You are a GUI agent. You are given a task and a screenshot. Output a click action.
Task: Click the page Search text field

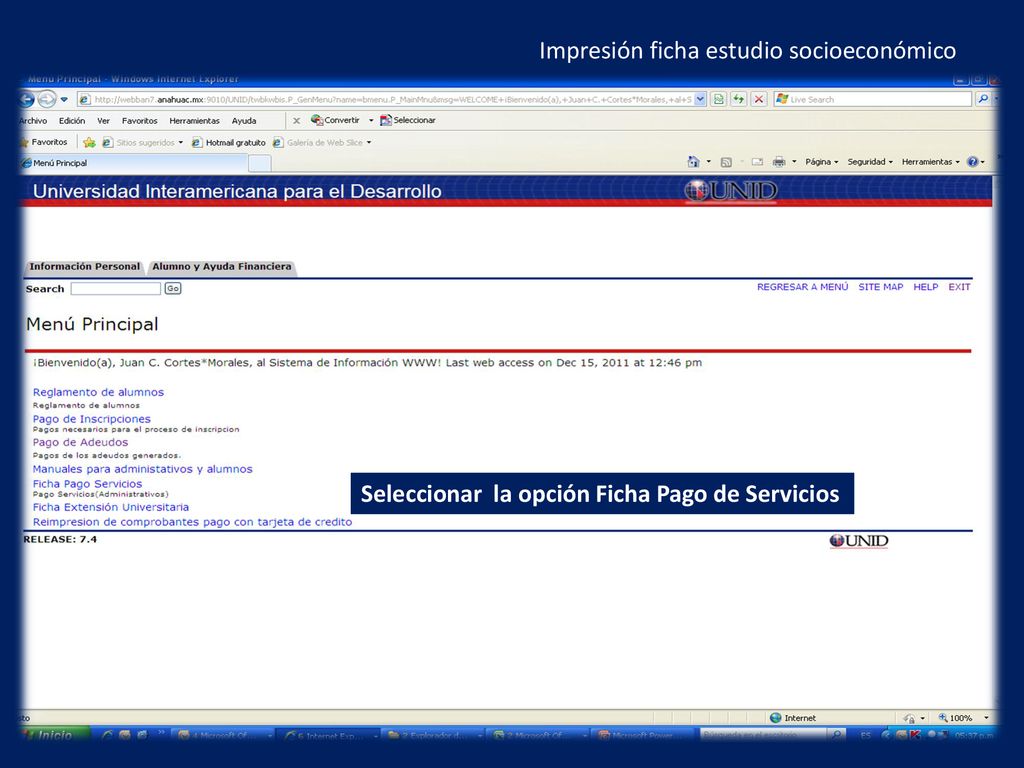(116, 289)
